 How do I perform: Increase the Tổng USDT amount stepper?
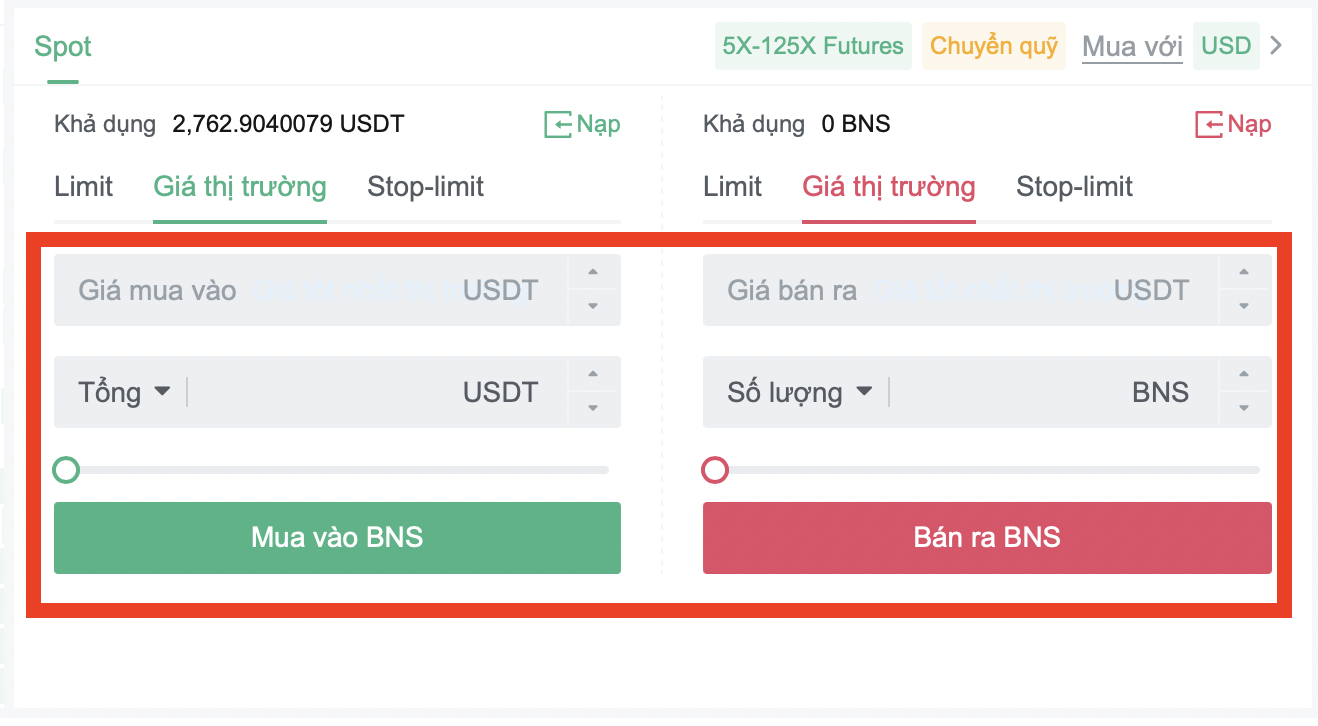593,375
